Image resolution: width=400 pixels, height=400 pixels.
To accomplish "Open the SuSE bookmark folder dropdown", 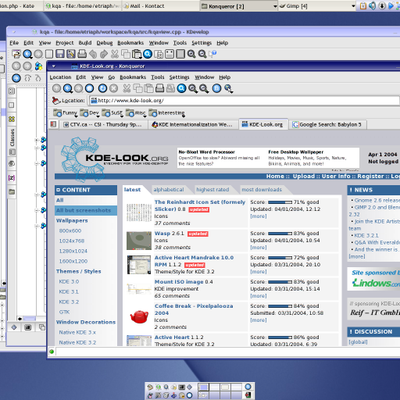I will [112, 113].
